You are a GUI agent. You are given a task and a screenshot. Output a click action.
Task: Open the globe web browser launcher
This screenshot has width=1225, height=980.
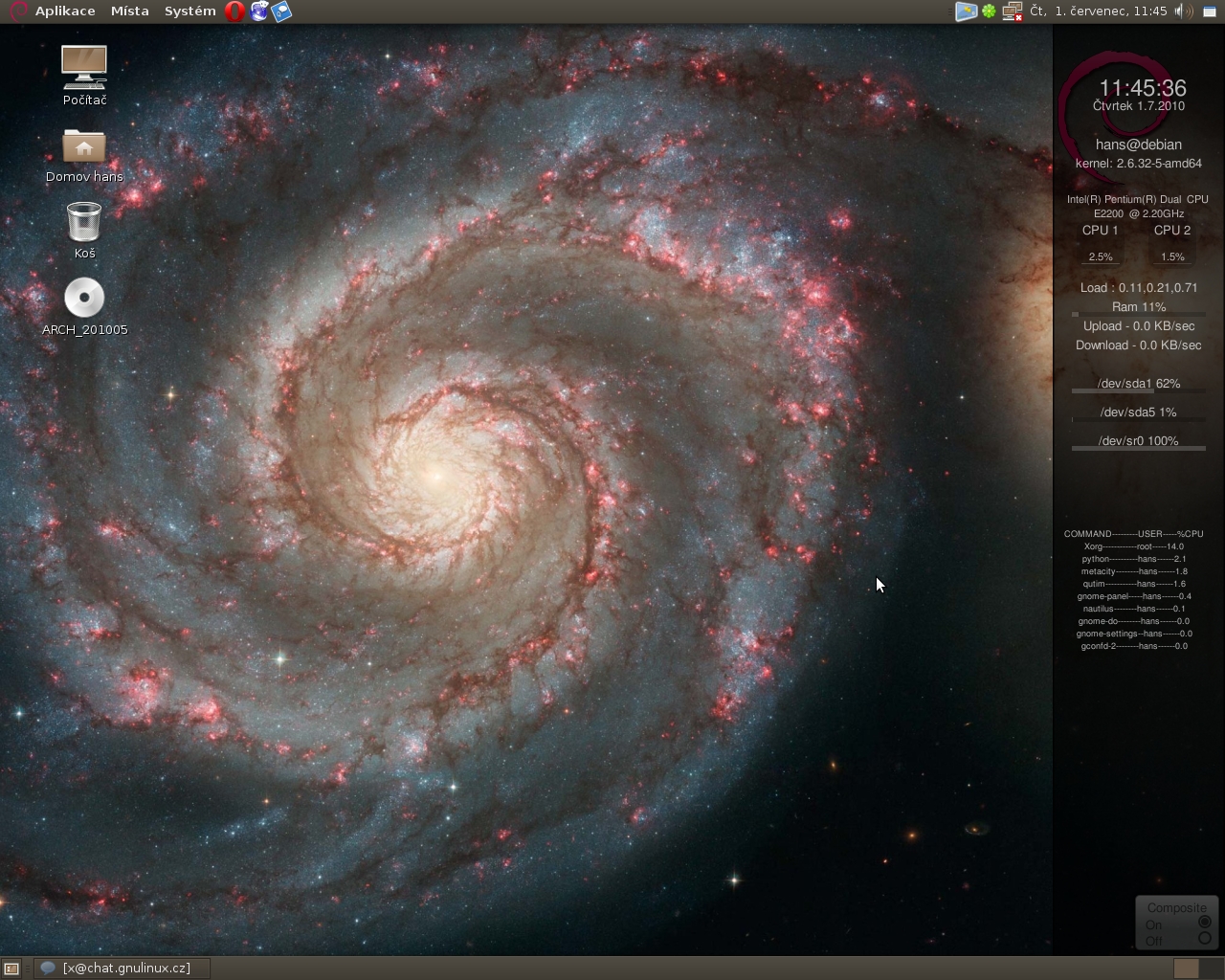pos(258,11)
